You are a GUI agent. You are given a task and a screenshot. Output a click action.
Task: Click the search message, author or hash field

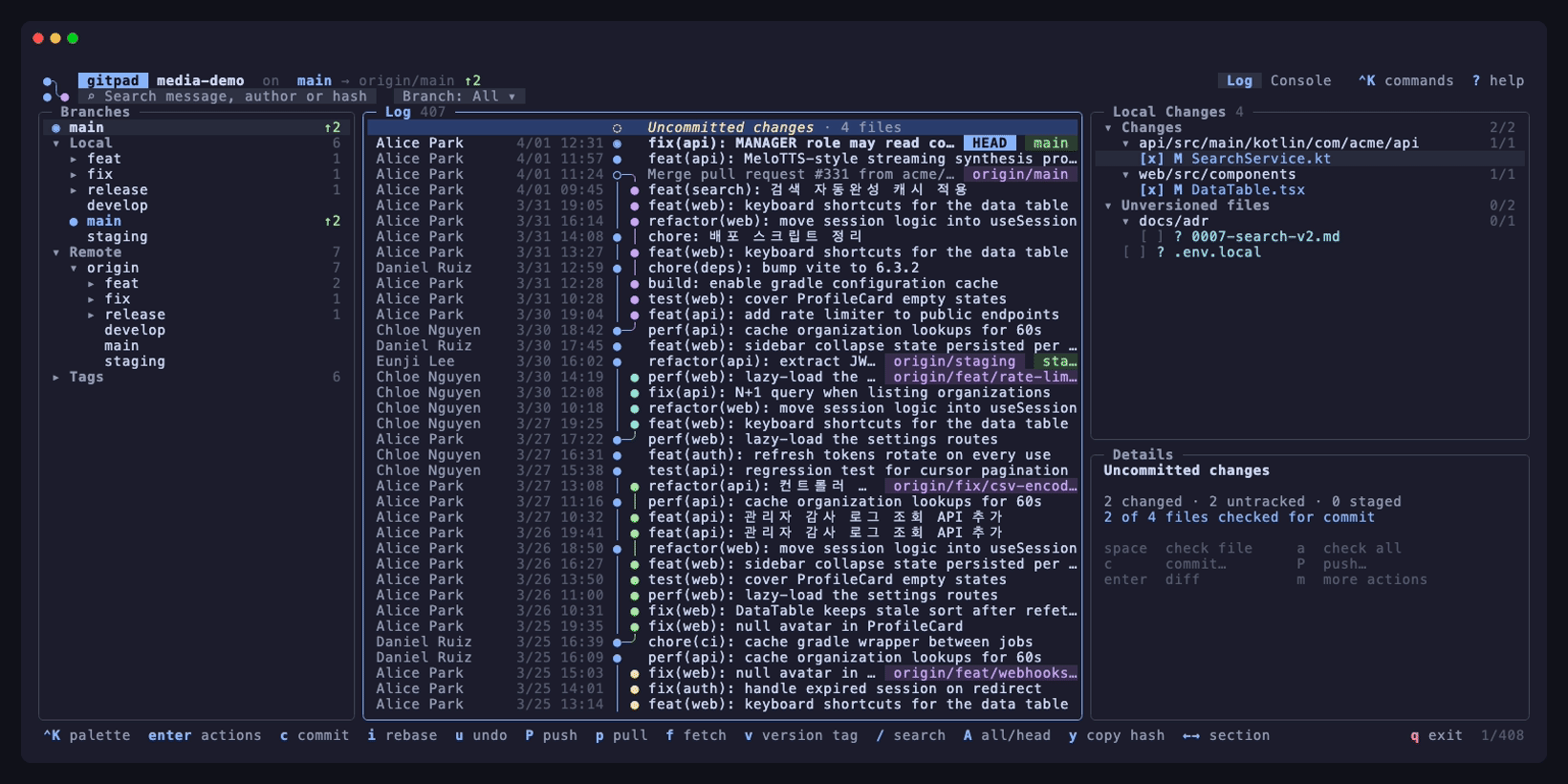tap(227, 97)
